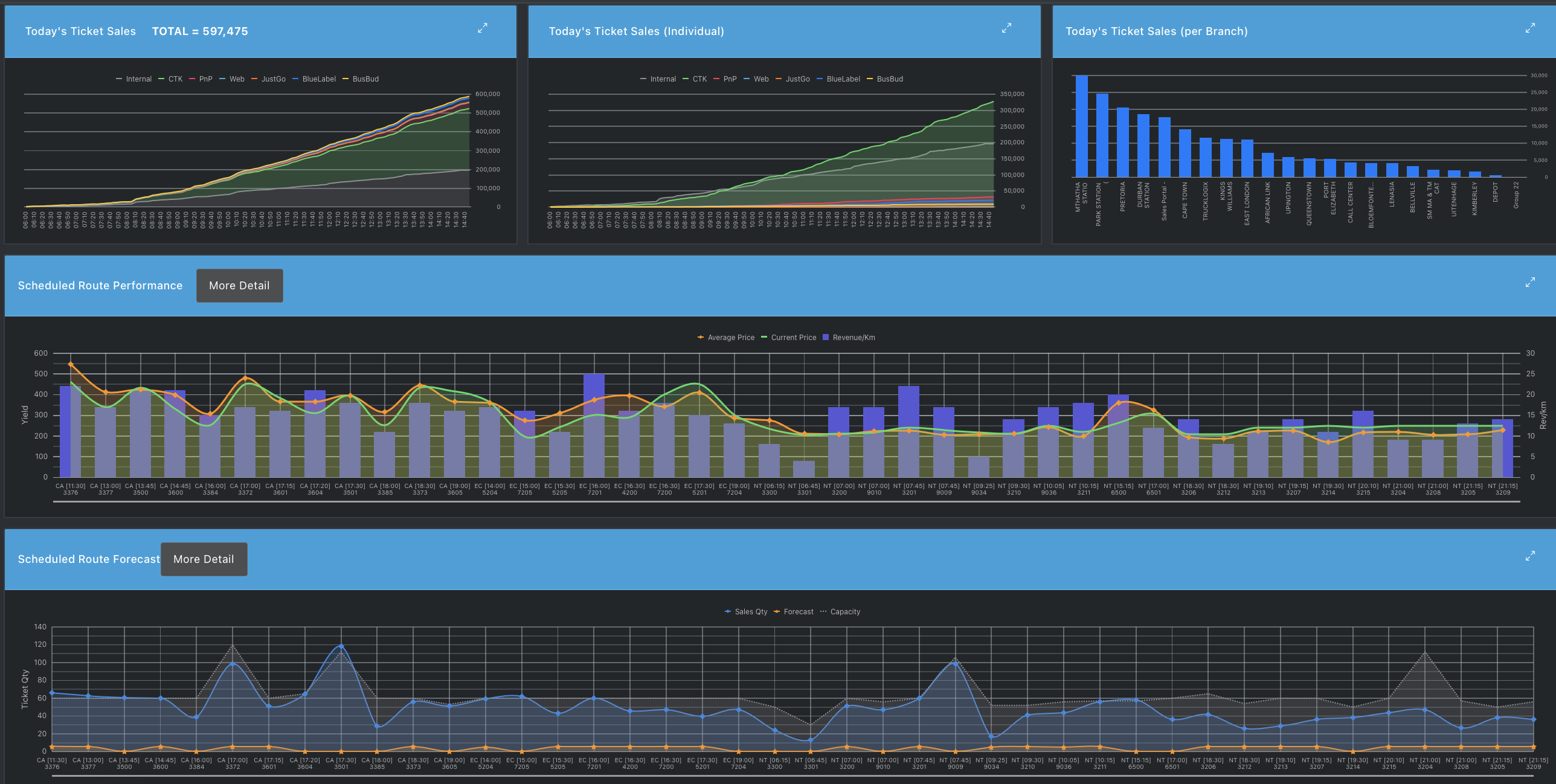Hide the Revenue/Km series in performance chart
1556x784 pixels.
coord(853,338)
